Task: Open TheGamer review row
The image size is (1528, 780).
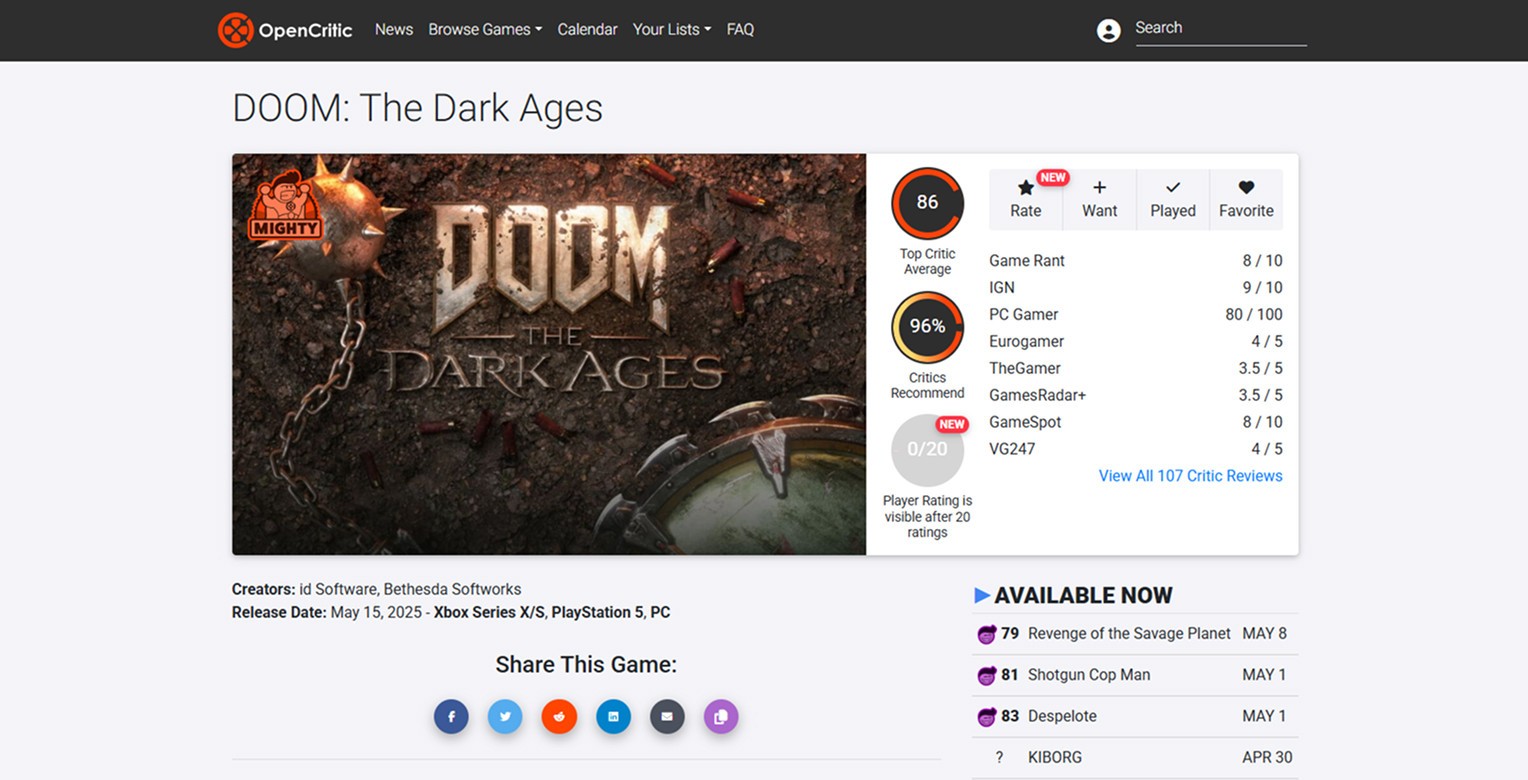Action: coord(1135,369)
